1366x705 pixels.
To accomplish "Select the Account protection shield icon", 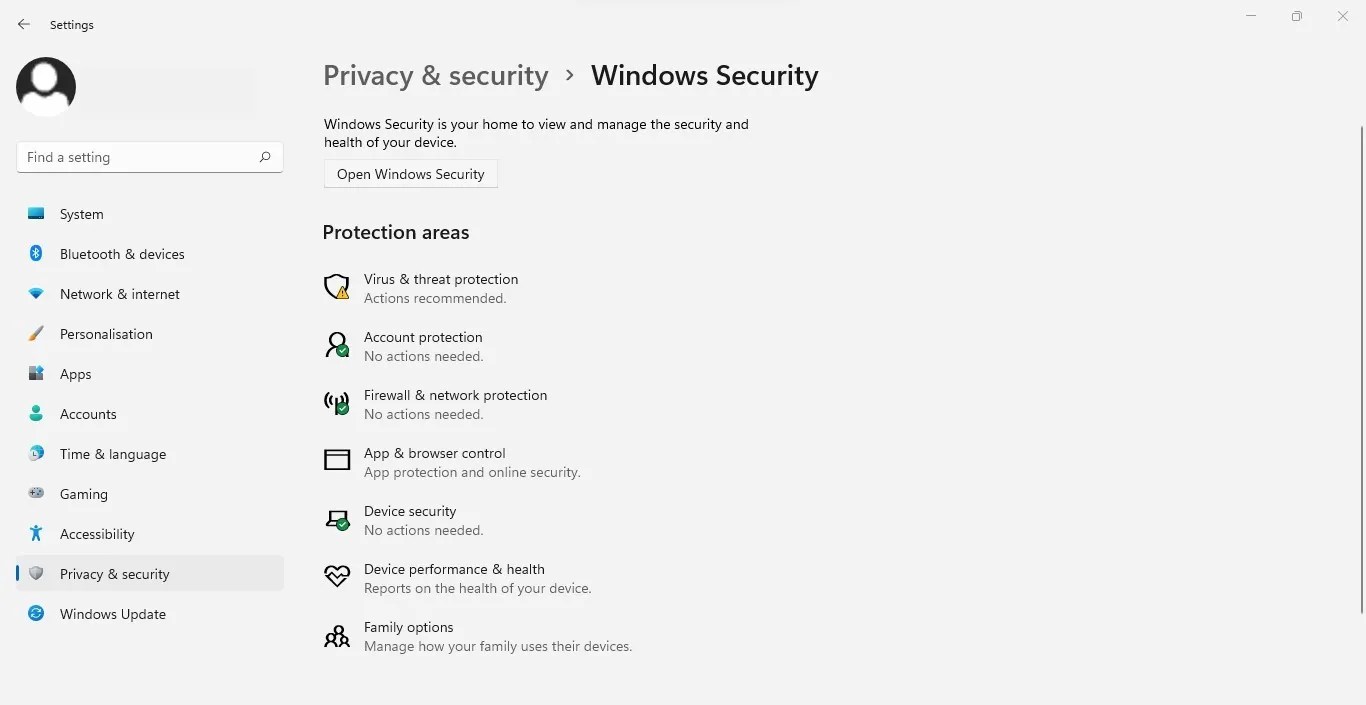I will point(336,345).
